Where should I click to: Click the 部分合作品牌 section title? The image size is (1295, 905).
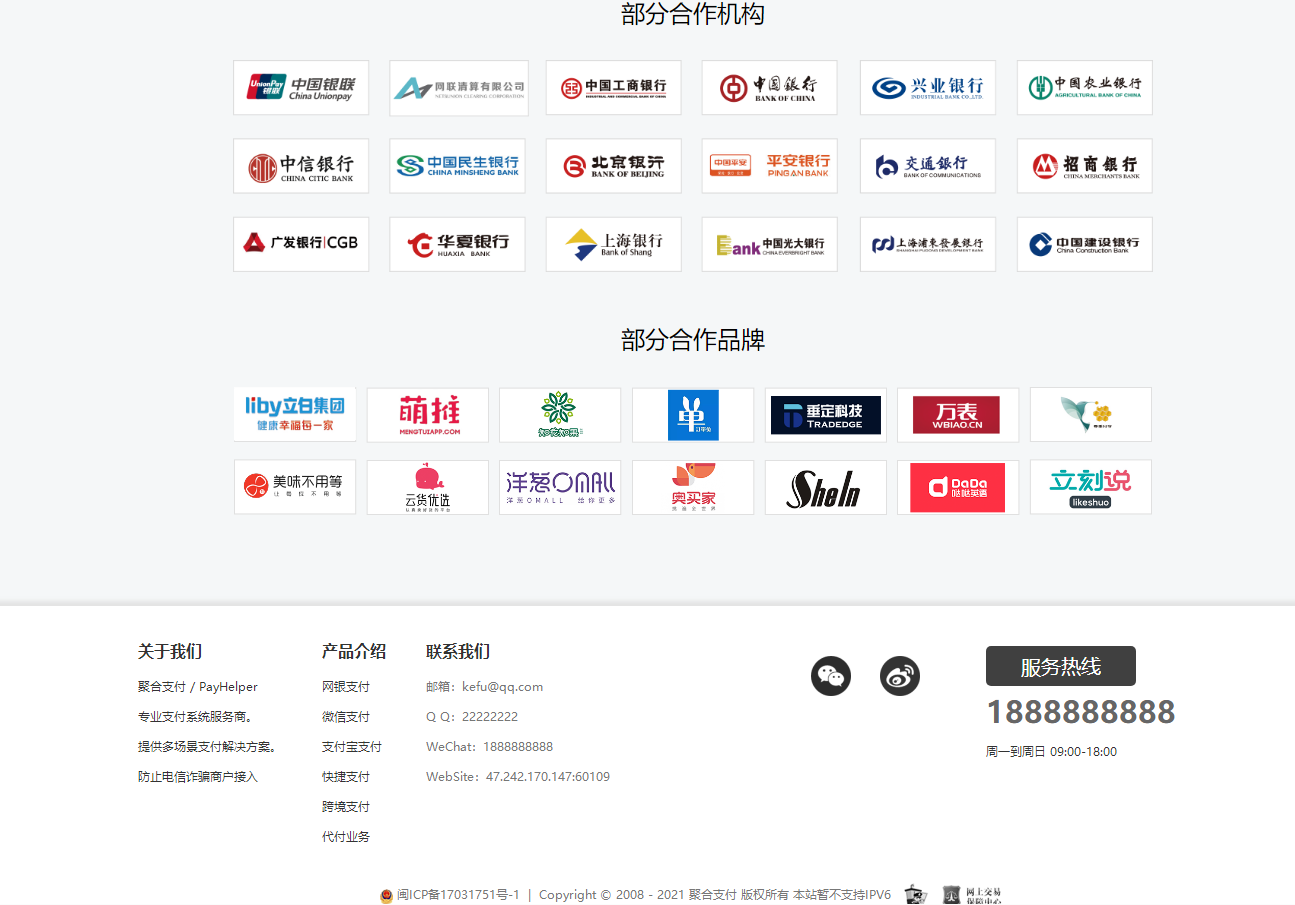click(693, 340)
